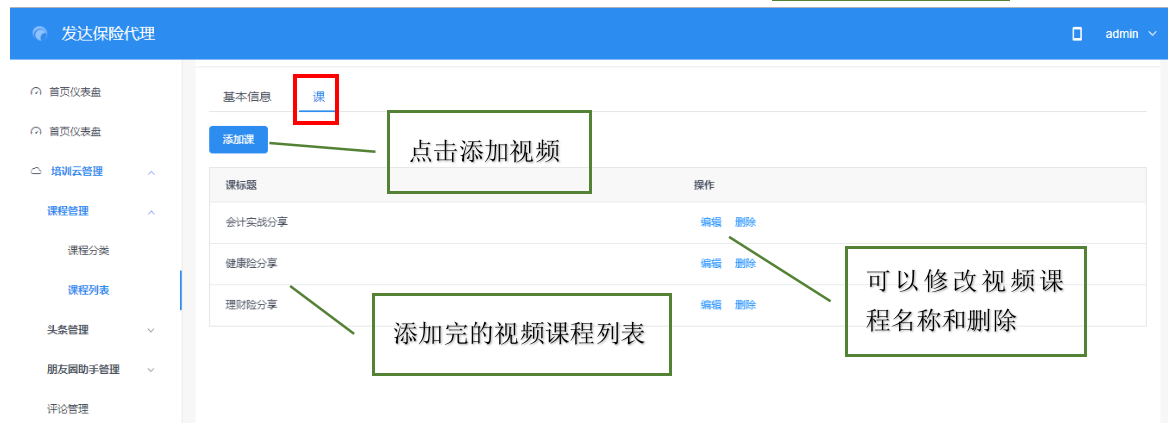Select the 课 tab
The image size is (1168, 424).
pyautogui.click(x=318, y=97)
